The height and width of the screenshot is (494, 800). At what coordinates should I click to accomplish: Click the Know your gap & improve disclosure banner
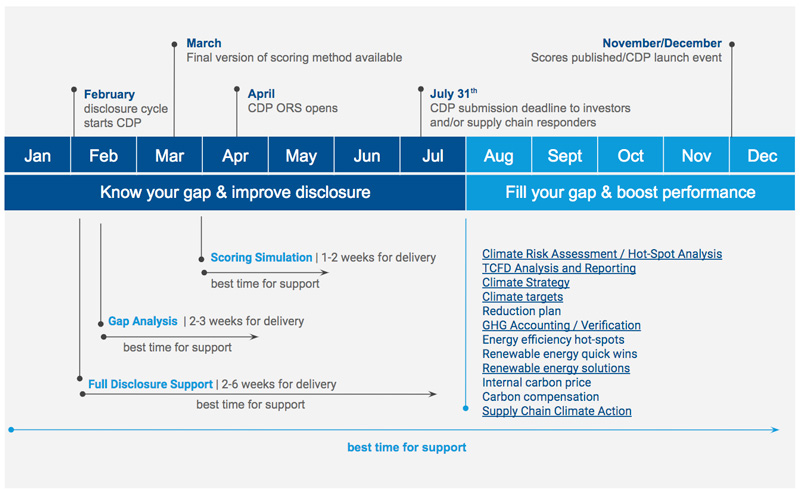pyautogui.click(x=235, y=192)
